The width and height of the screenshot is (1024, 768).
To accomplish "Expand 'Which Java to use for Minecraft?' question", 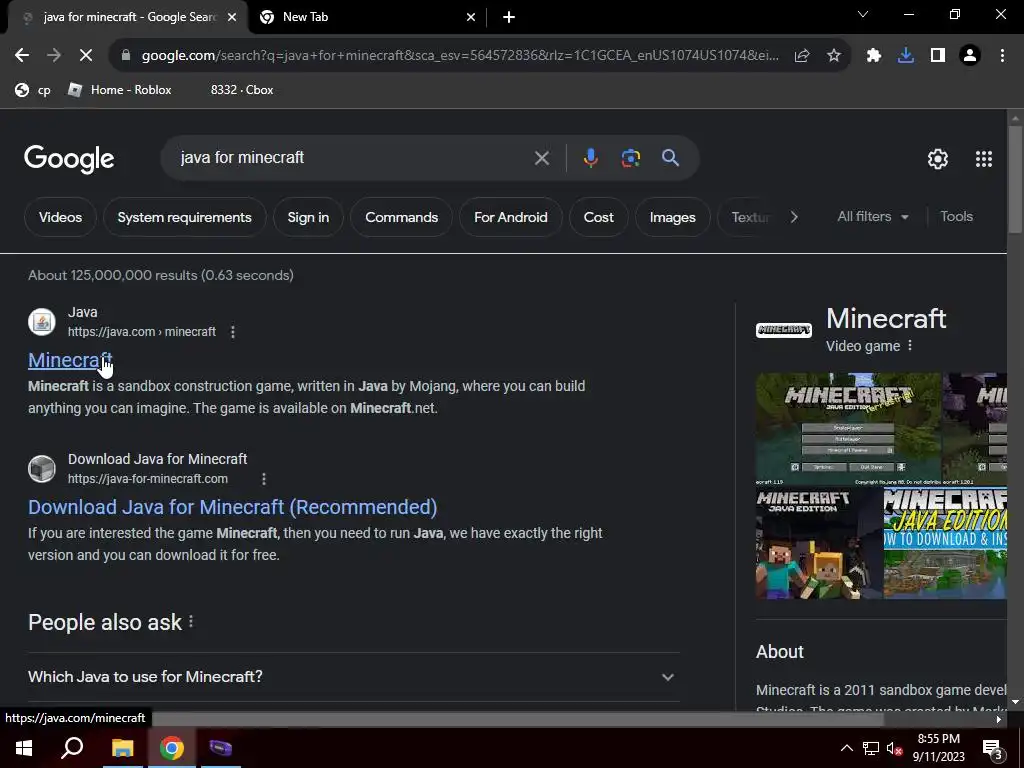I will tap(353, 677).
